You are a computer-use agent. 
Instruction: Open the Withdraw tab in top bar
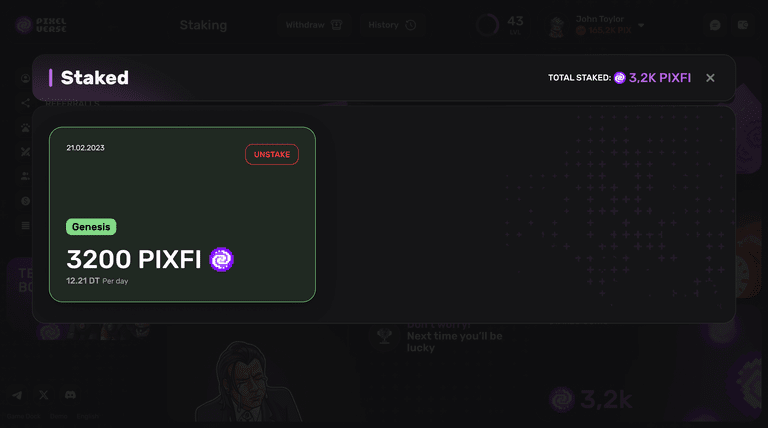click(x=314, y=25)
